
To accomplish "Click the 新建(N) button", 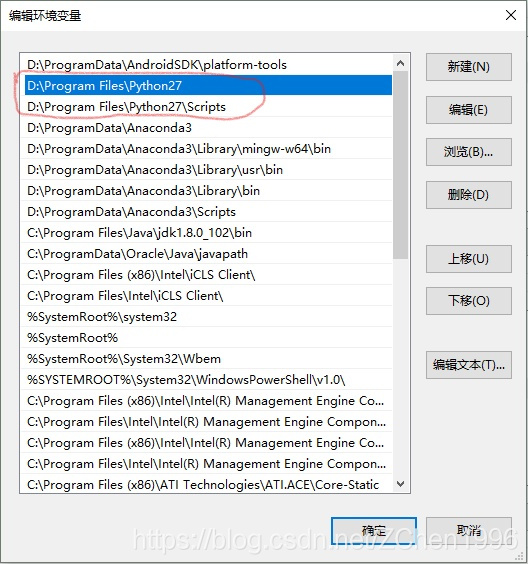I will point(469,67).
